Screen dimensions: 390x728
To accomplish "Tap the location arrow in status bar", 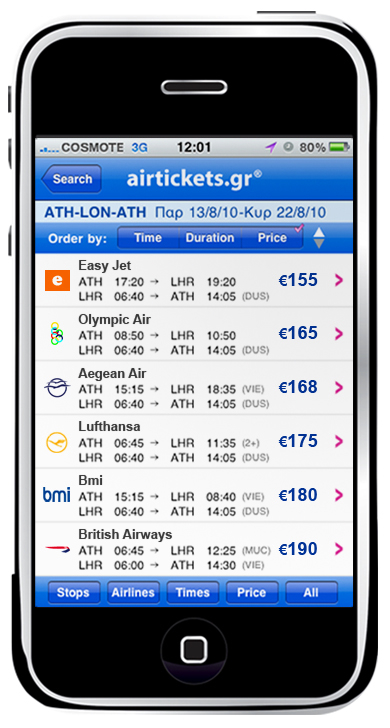I will (271, 148).
